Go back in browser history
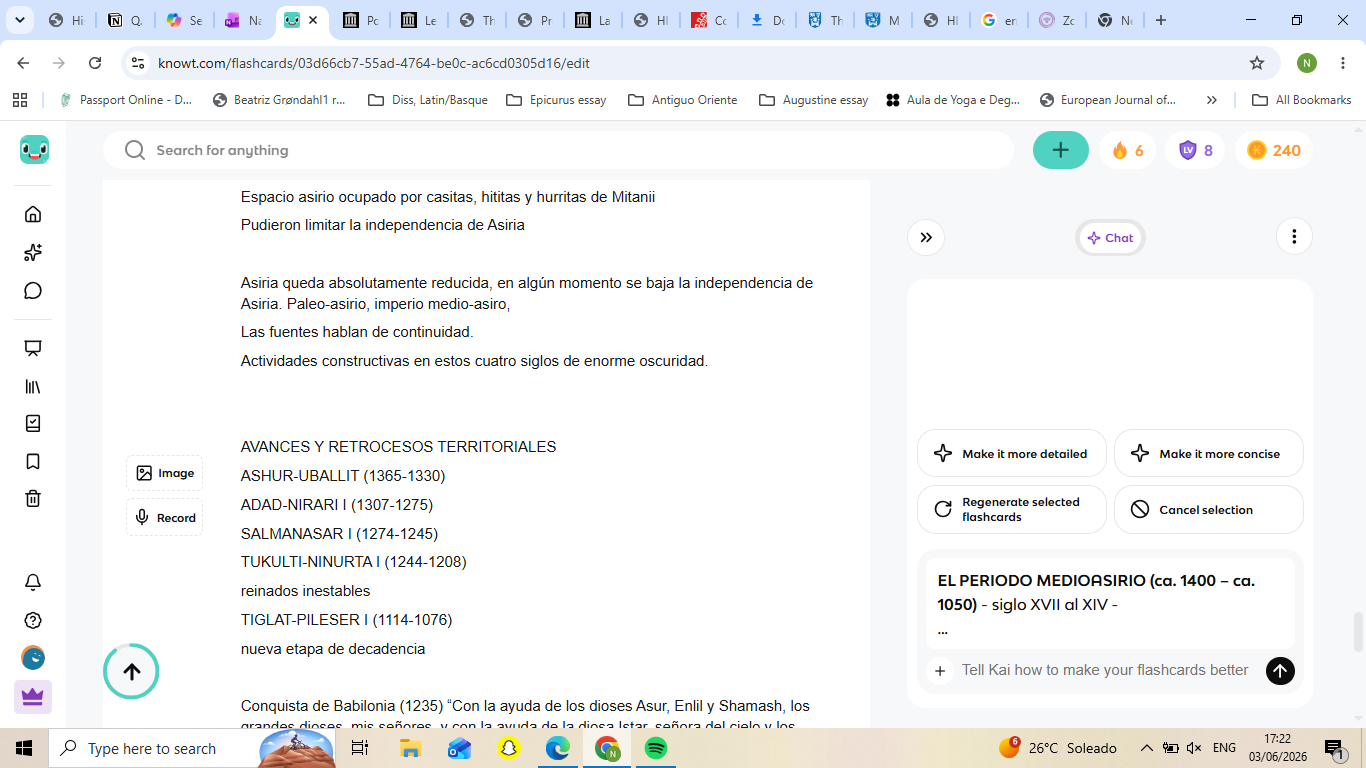The width and height of the screenshot is (1366, 768). click(23, 63)
